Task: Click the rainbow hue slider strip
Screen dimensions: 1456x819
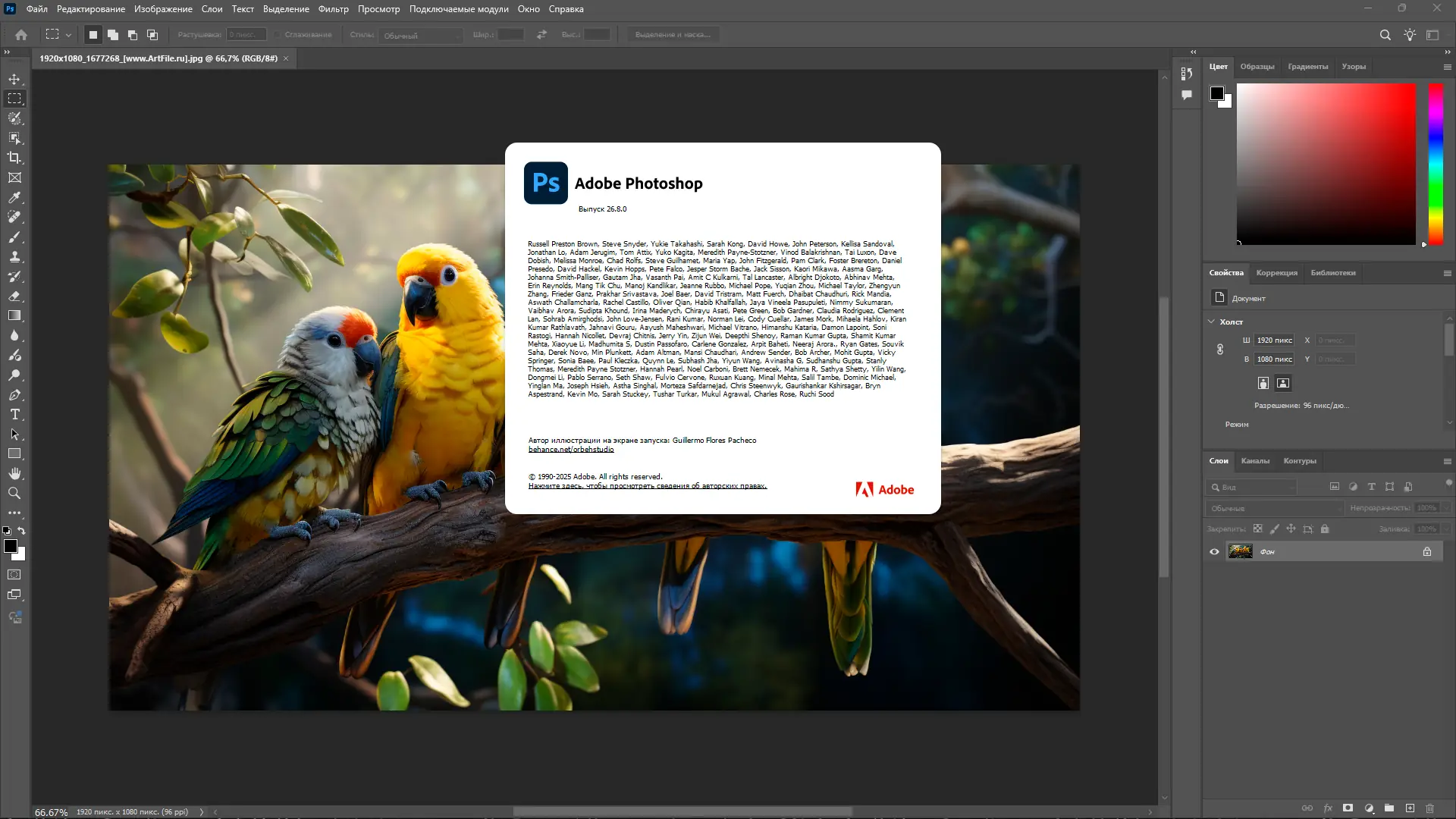Action: tap(1436, 163)
